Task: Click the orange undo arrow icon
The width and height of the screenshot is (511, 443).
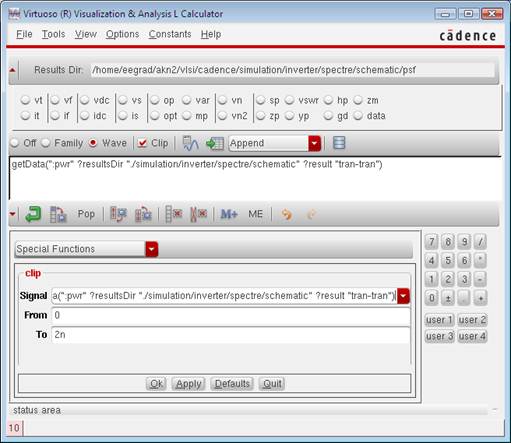Action: point(287,214)
